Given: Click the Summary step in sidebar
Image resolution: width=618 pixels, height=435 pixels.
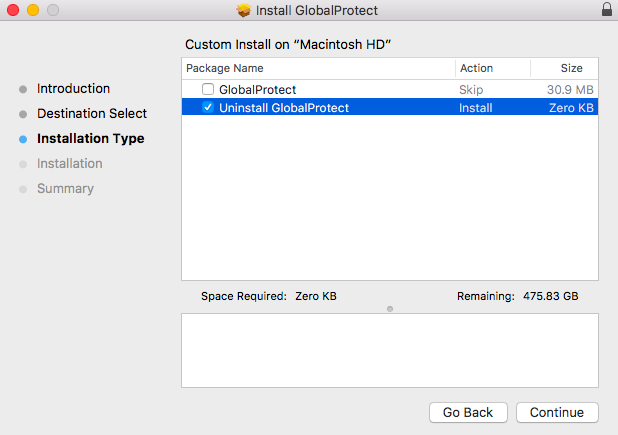Looking at the screenshot, I should [65, 189].
